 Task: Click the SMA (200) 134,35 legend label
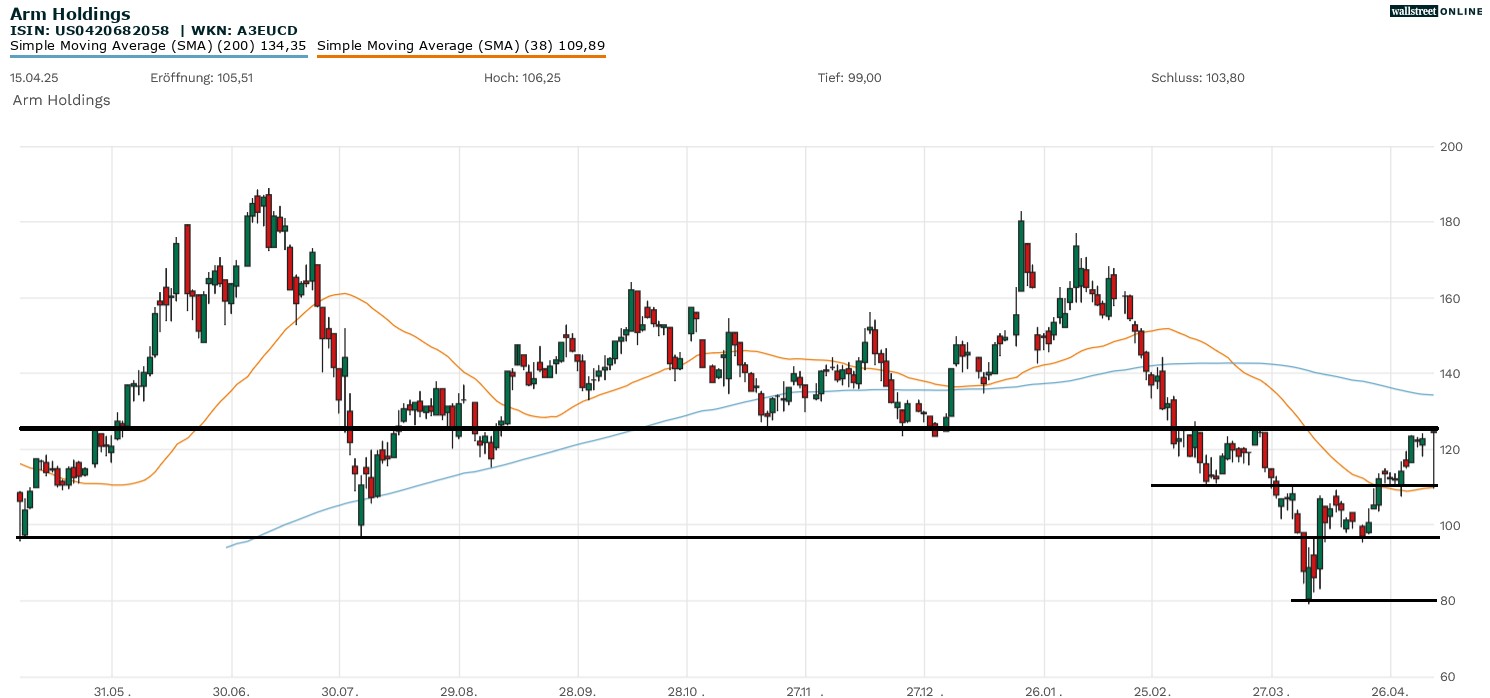pyautogui.click(x=158, y=46)
